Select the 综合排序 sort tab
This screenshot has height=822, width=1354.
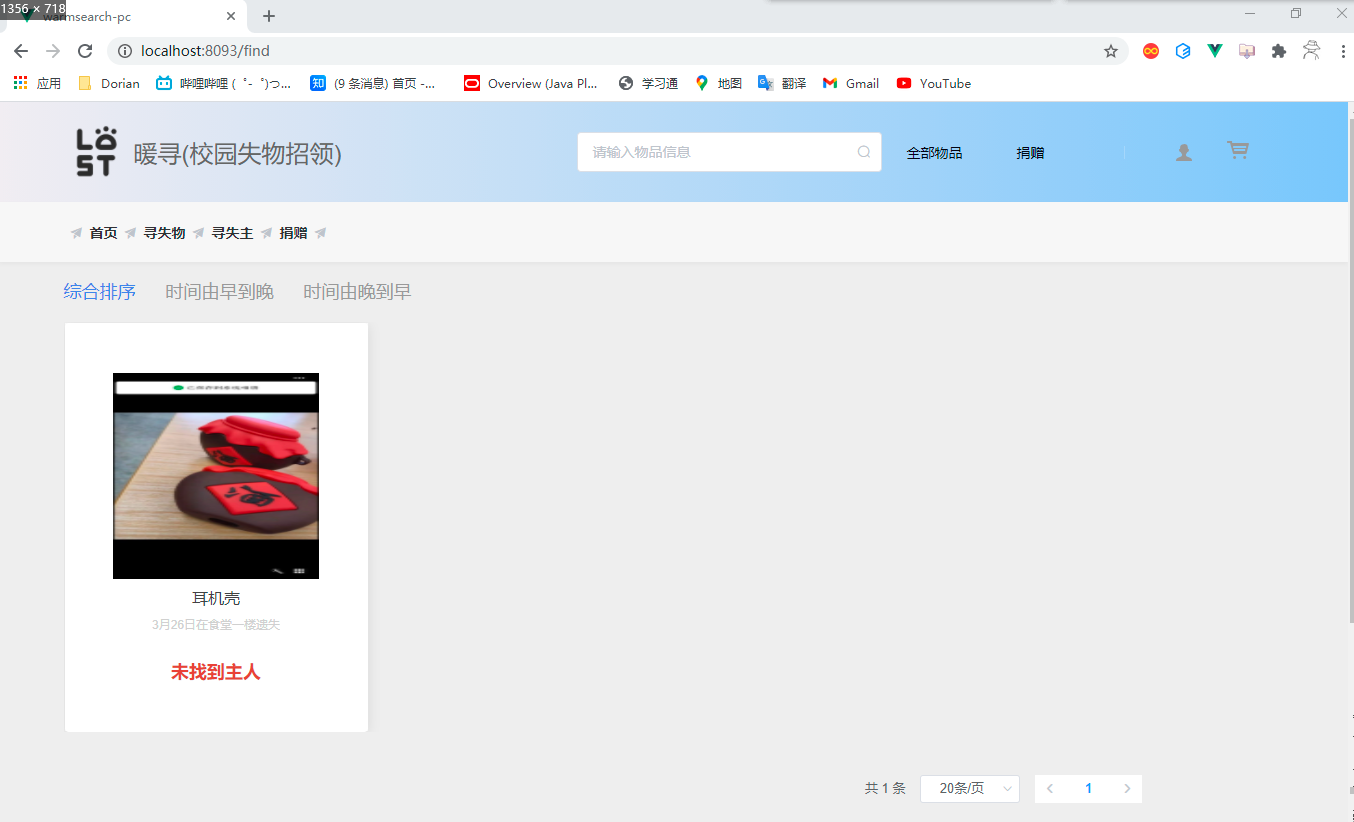(x=100, y=292)
